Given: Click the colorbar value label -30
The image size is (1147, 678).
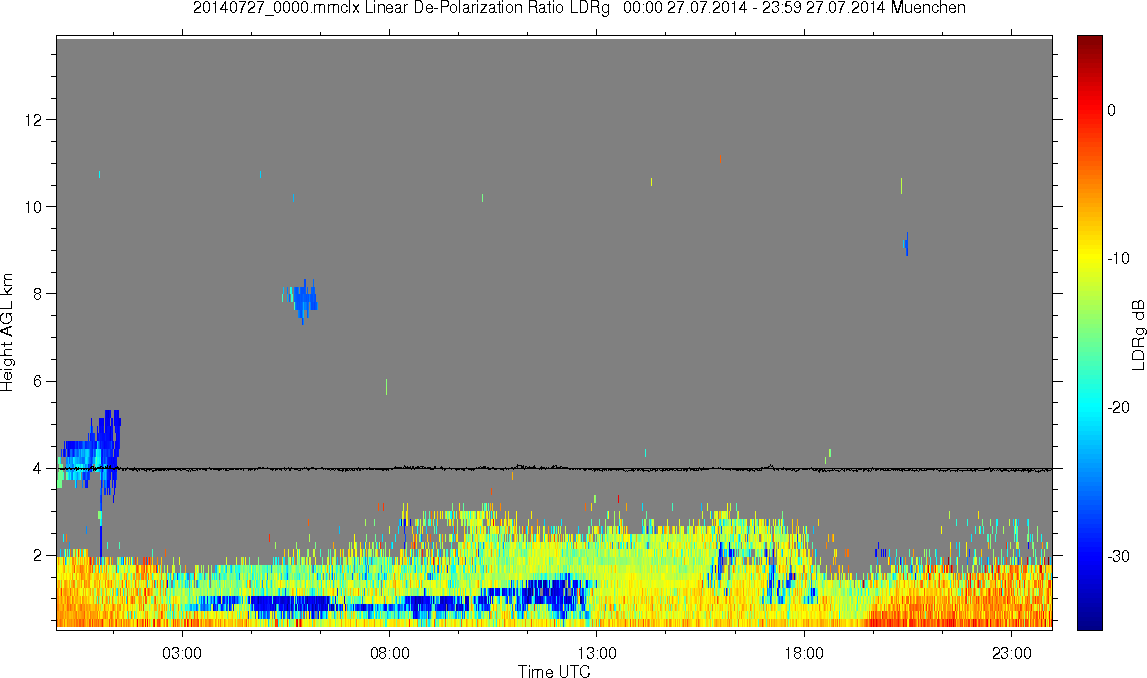Looking at the screenshot, I should (1118, 557).
